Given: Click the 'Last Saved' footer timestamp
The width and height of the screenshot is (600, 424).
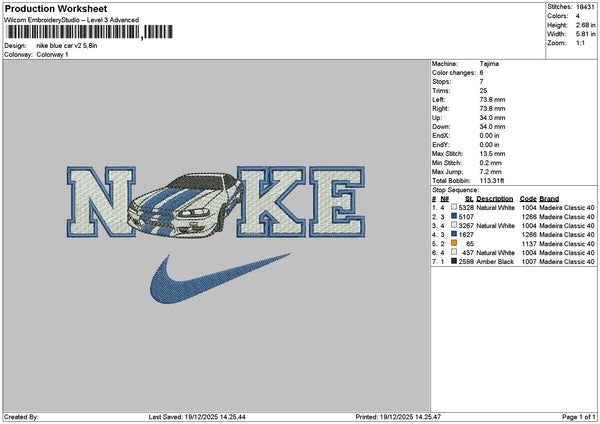Looking at the screenshot, I should (197, 417).
